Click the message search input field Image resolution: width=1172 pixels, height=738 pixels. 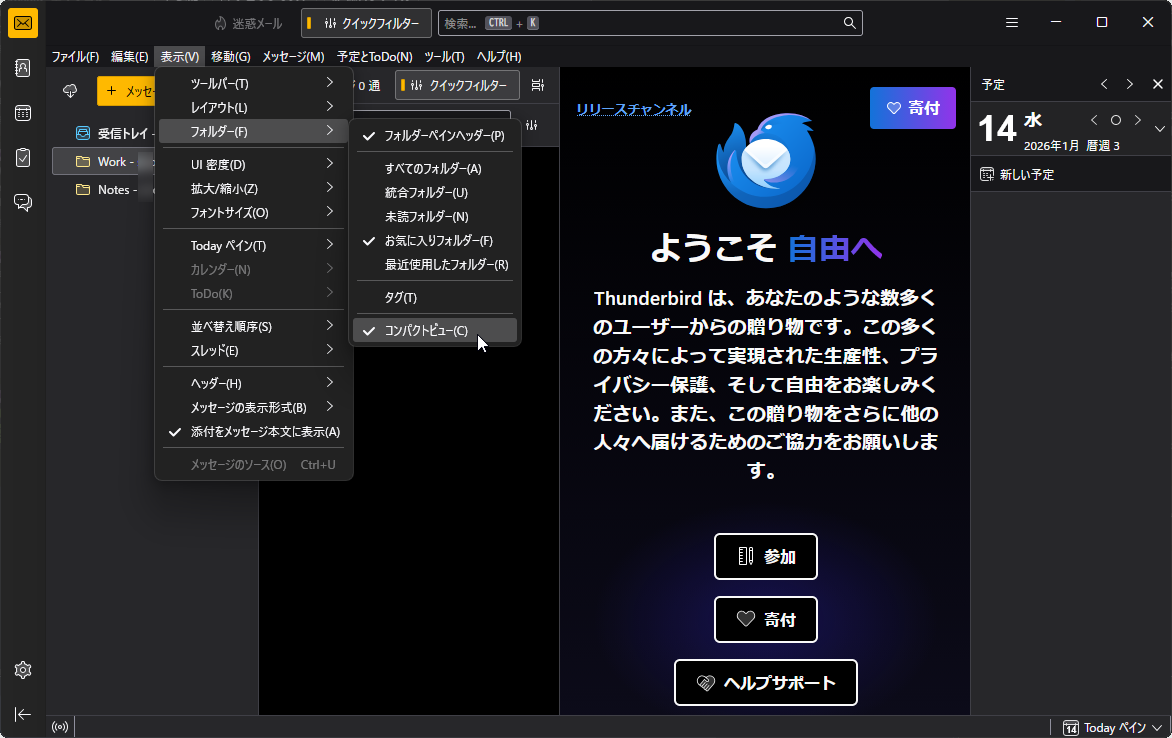650,22
